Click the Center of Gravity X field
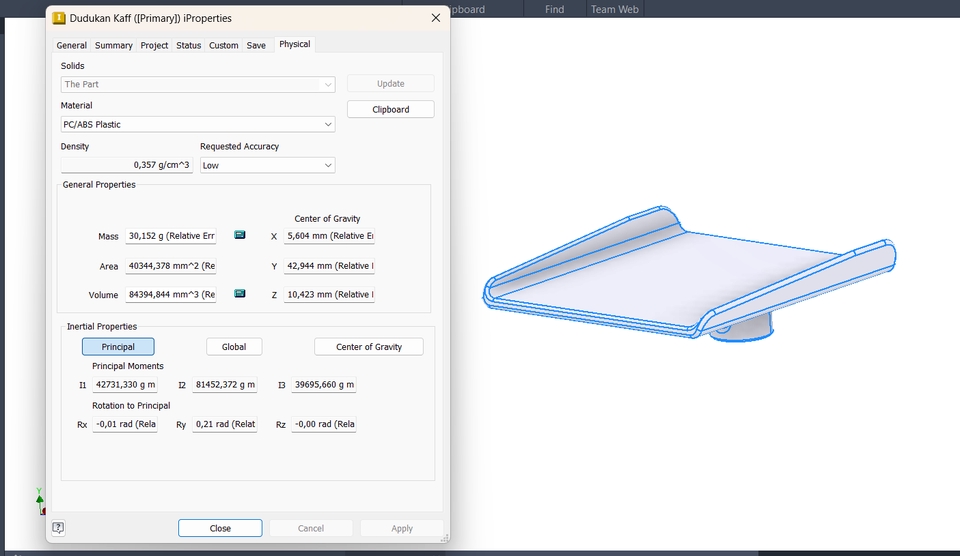Image resolution: width=960 pixels, height=556 pixels. point(329,236)
